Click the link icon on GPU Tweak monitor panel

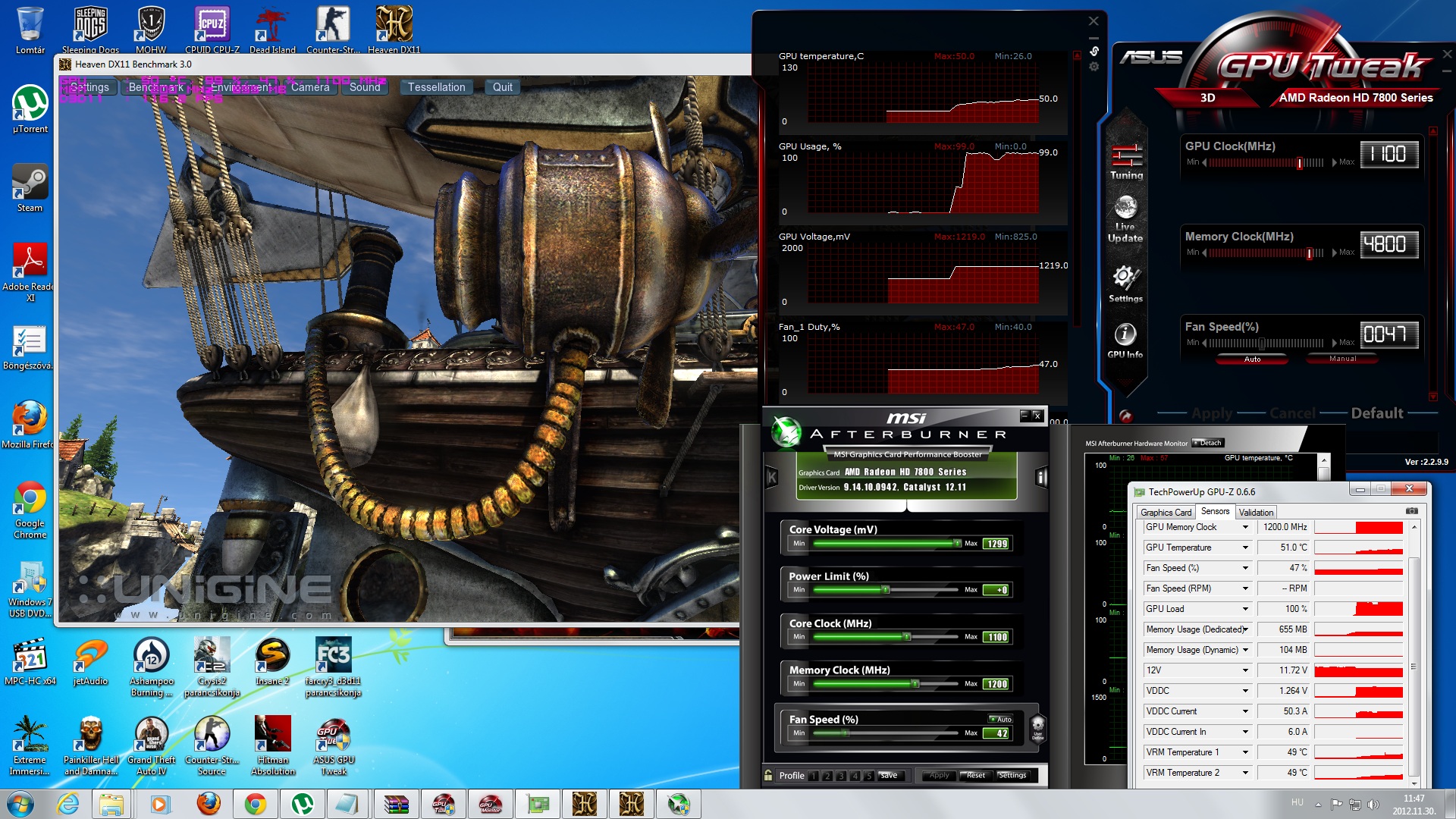click(x=1094, y=52)
